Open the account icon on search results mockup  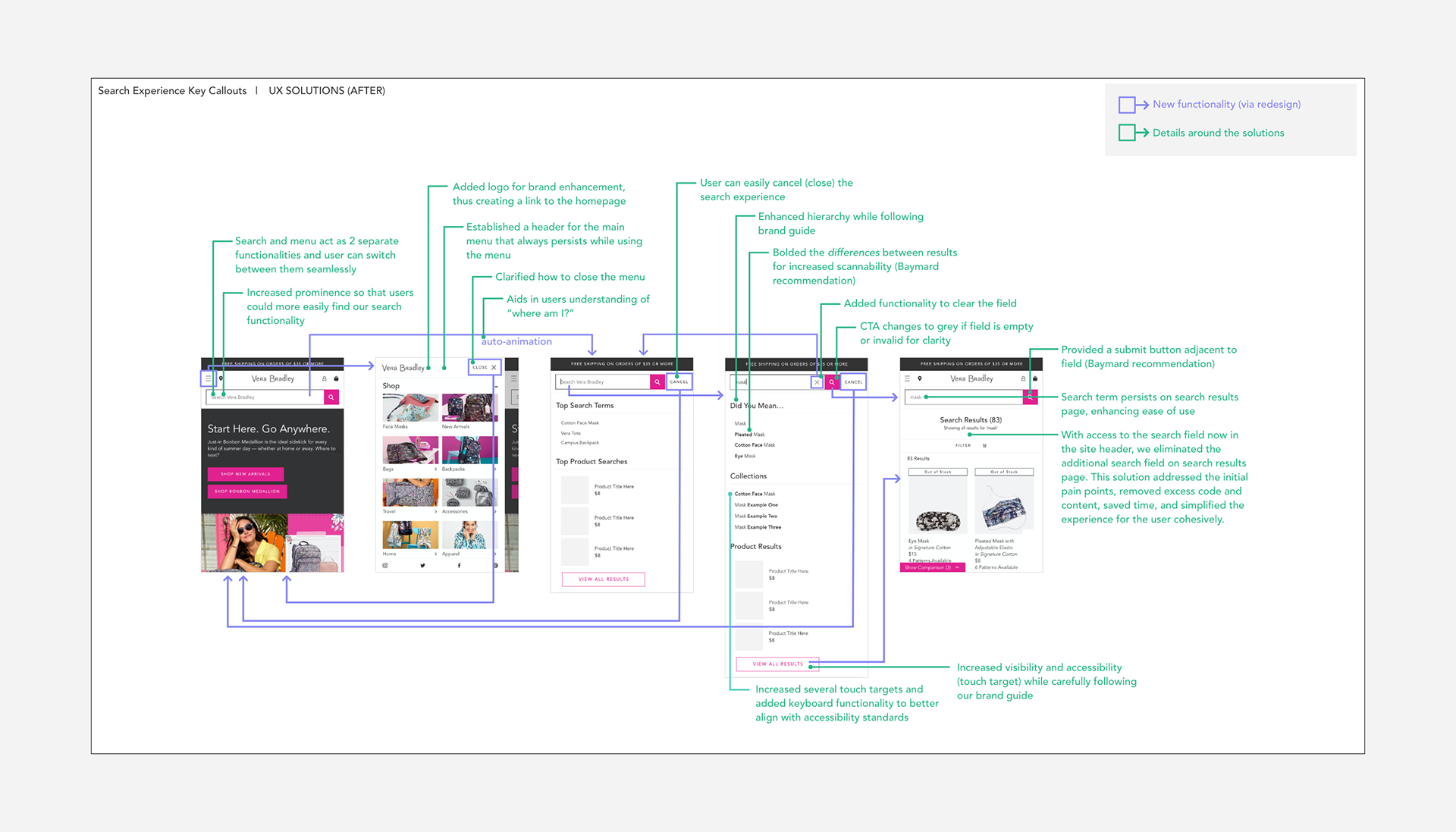(1023, 378)
